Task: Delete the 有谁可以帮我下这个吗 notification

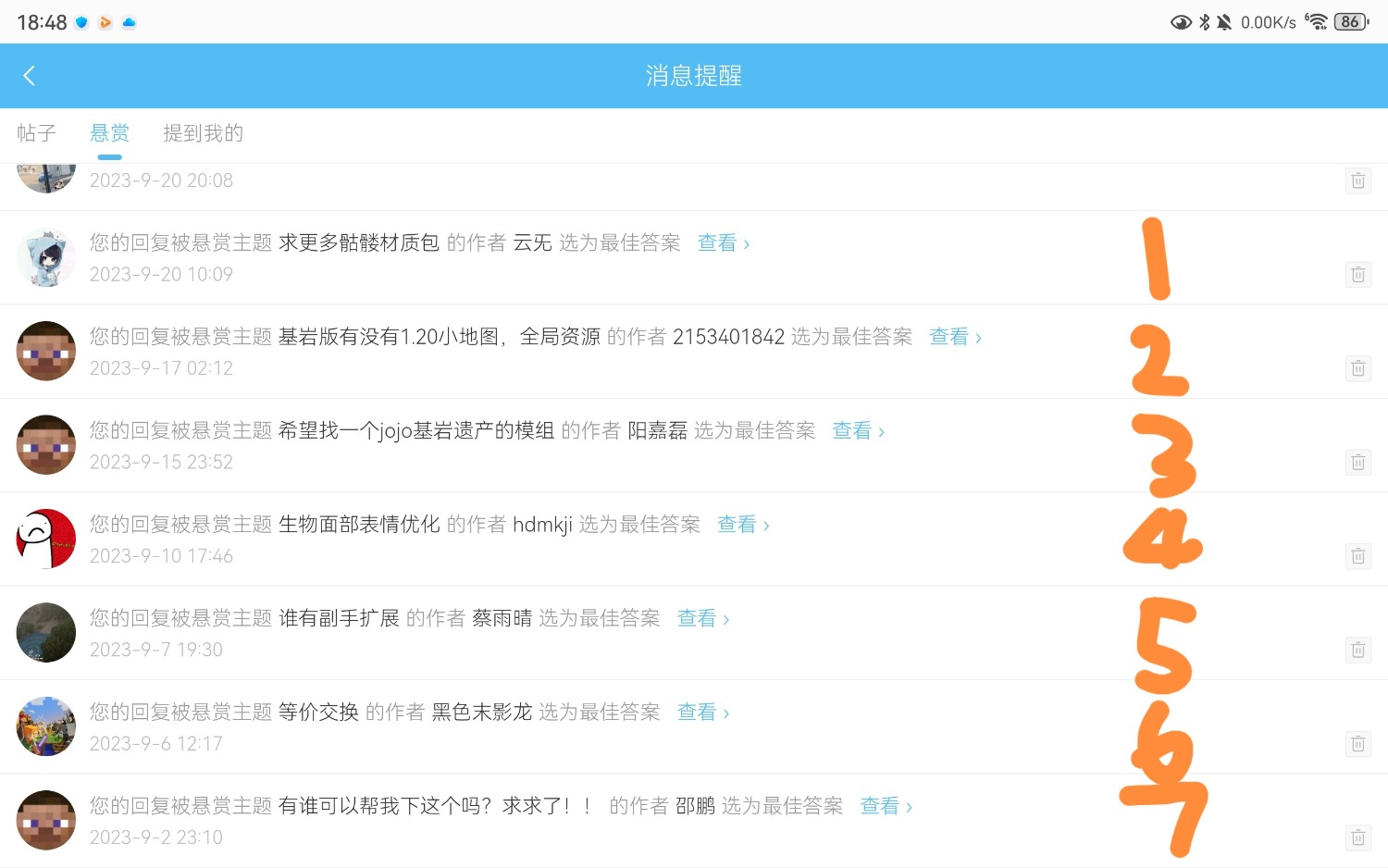Action: (1357, 837)
